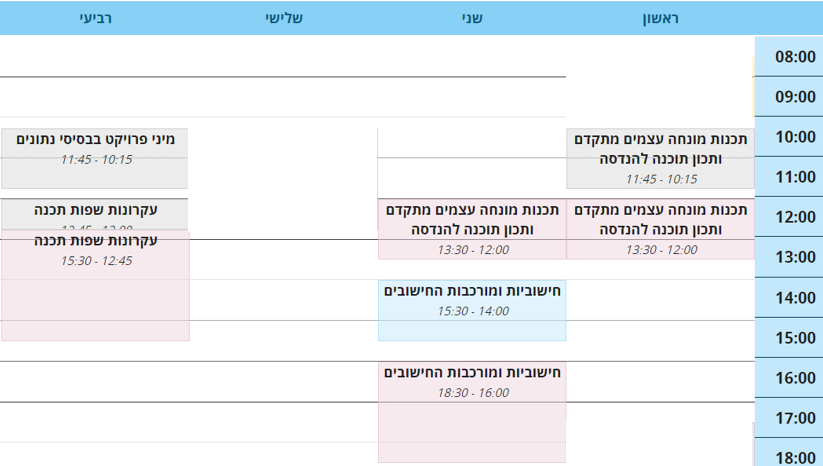Viewport: 823px width, 466px height.
Task: Select the שלישי day column header
Action: [x=283, y=18]
